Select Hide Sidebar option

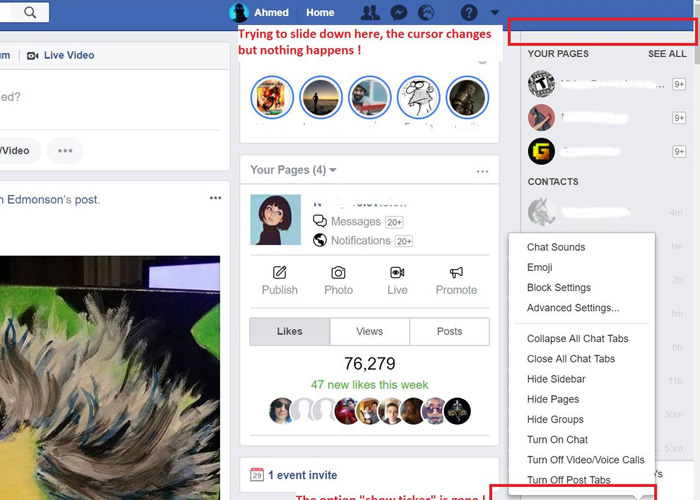[556, 379]
